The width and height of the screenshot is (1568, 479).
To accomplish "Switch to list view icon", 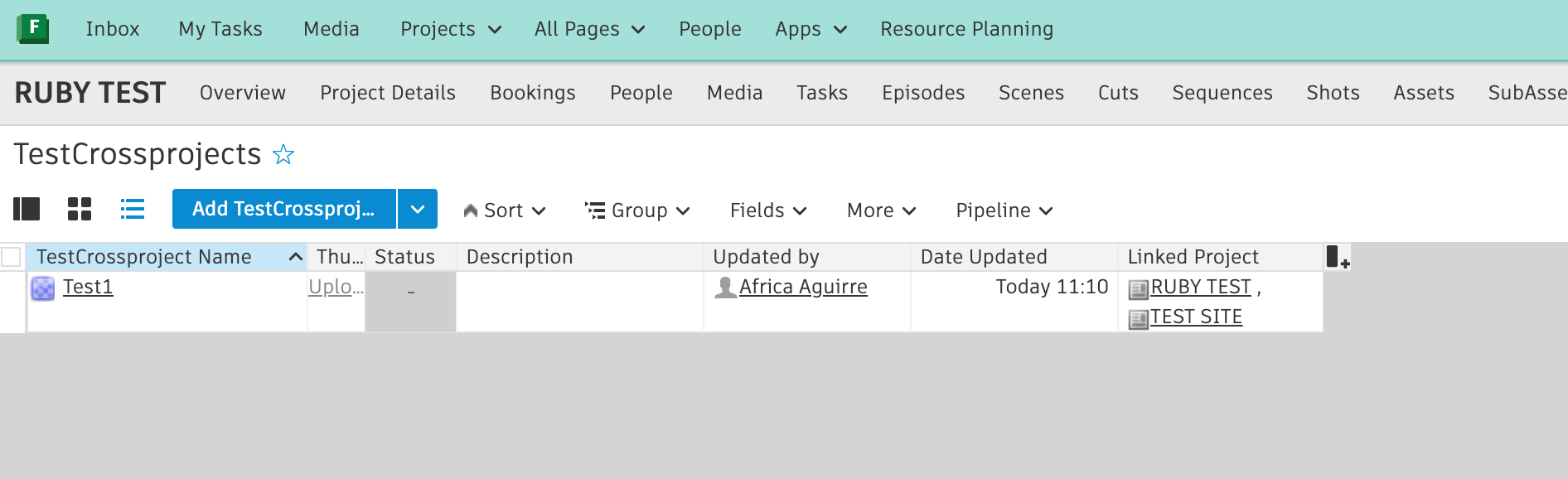I will 133,209.
